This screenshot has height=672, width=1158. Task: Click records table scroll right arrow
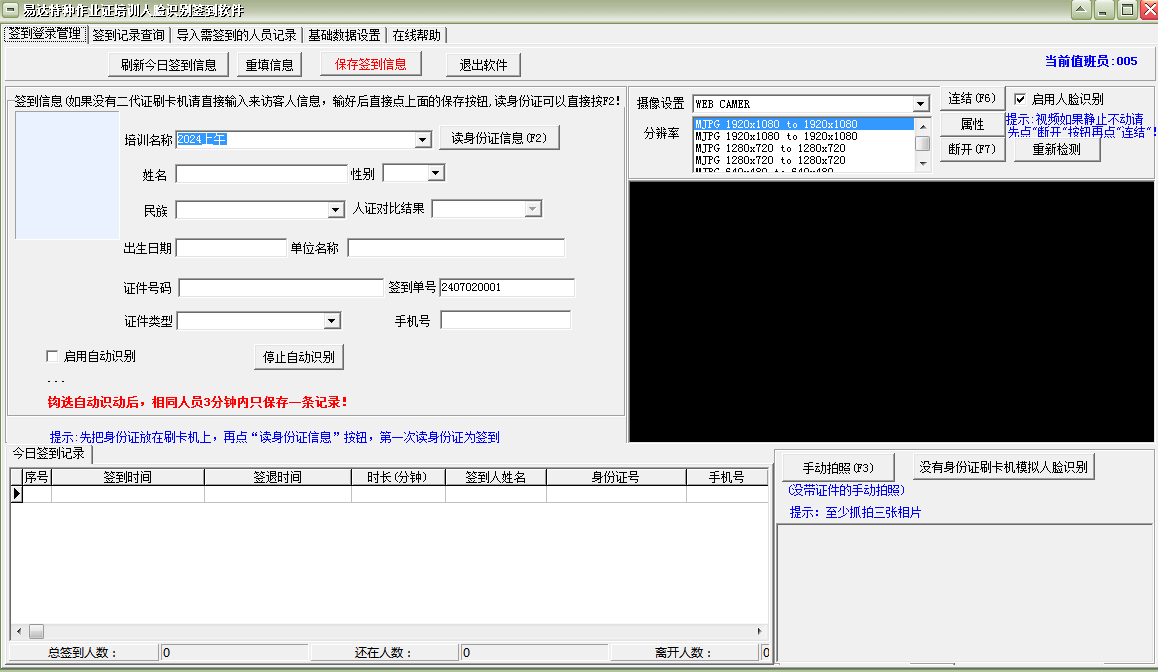[x=759, y=631]
